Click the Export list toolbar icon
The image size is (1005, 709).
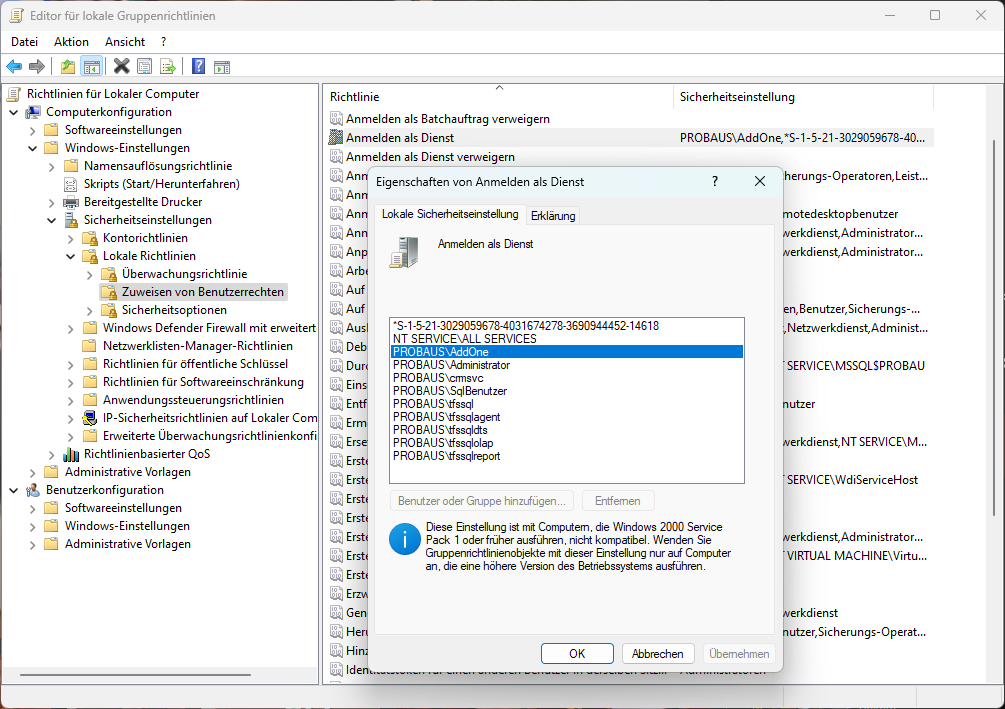pos(167,67)
